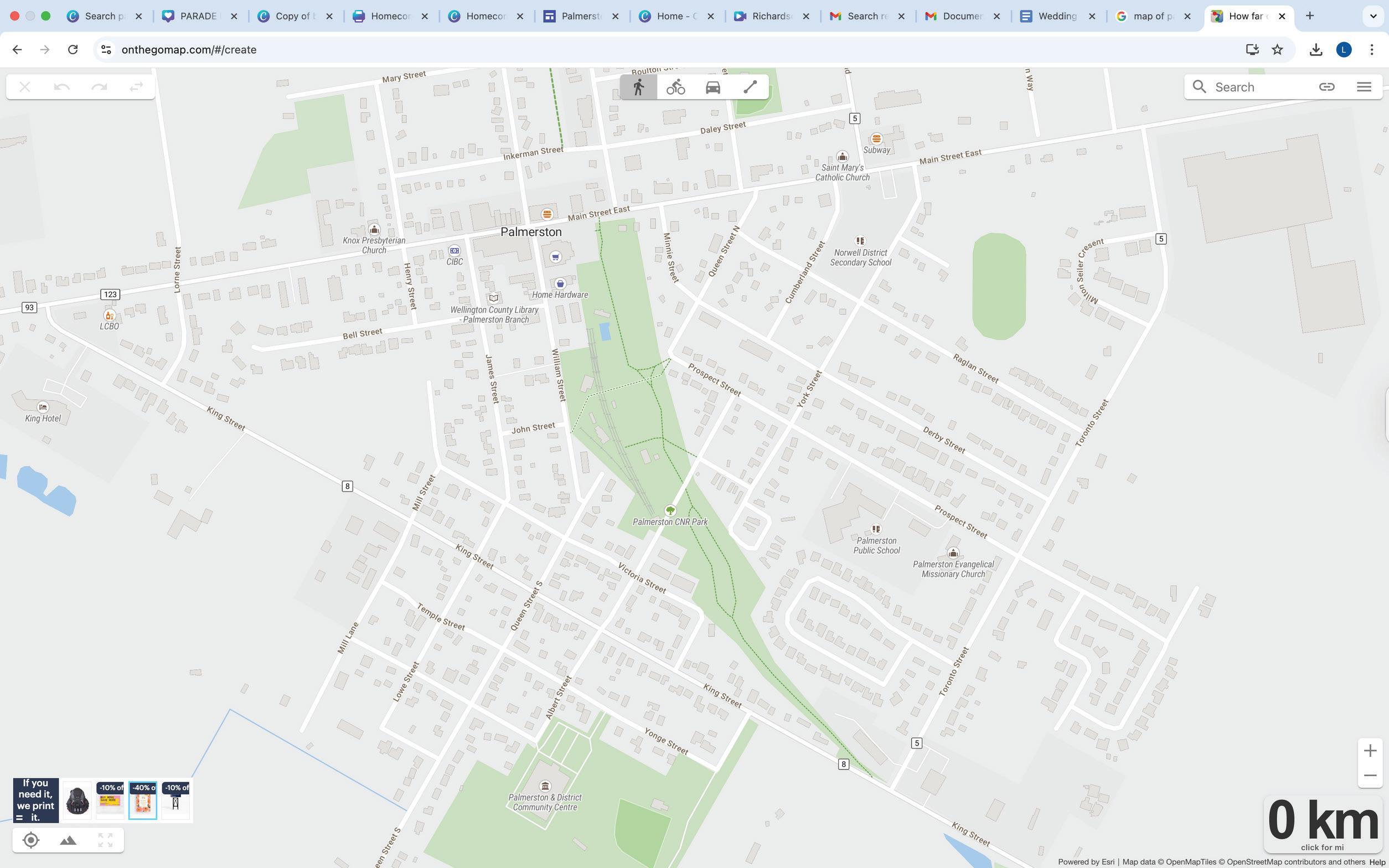Click the locate me icon
The image size is (1389, 868).
coord(31,840)
